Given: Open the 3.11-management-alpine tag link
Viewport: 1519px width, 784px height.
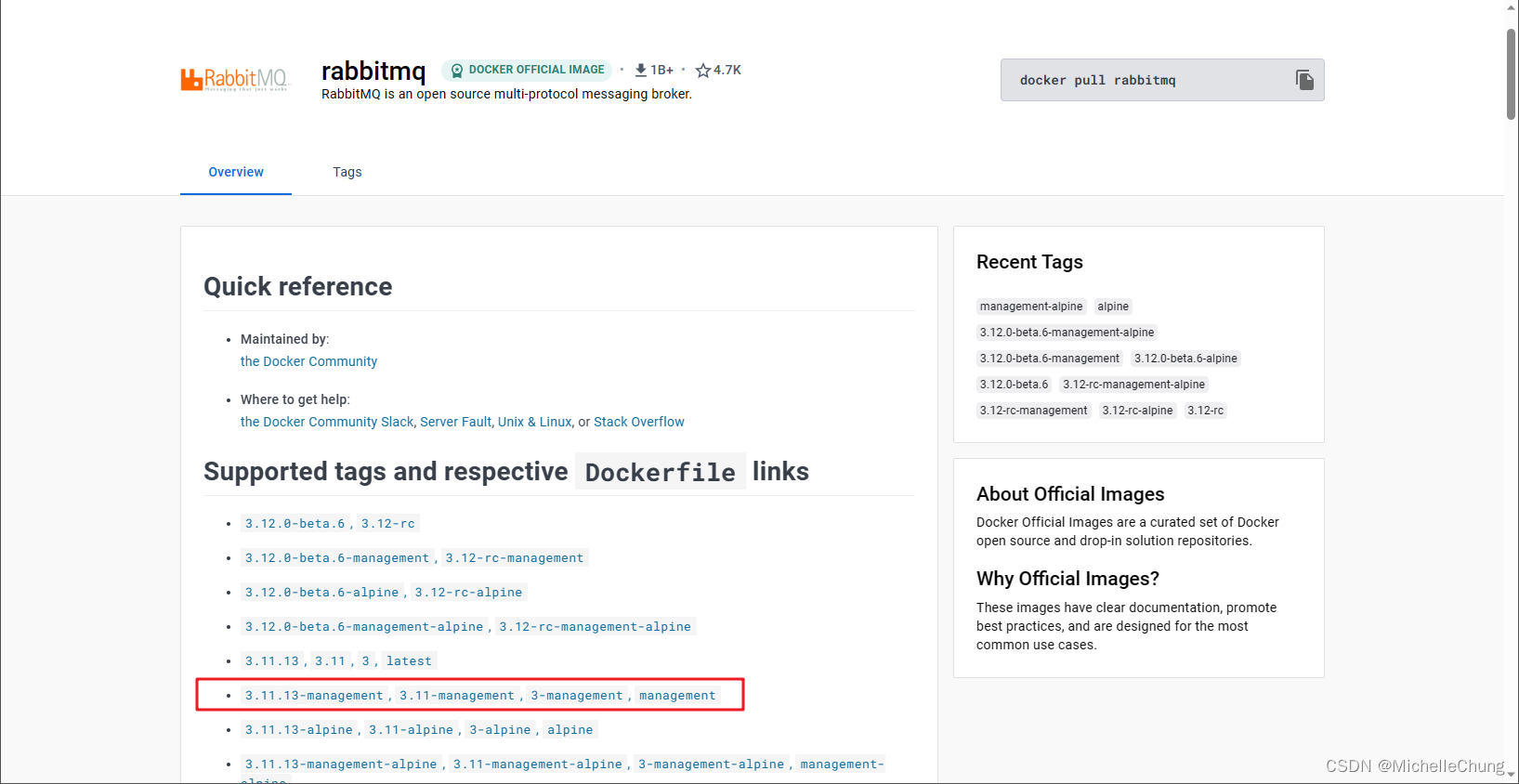Looking at the screenshot, I should click(x=538, y=764).
